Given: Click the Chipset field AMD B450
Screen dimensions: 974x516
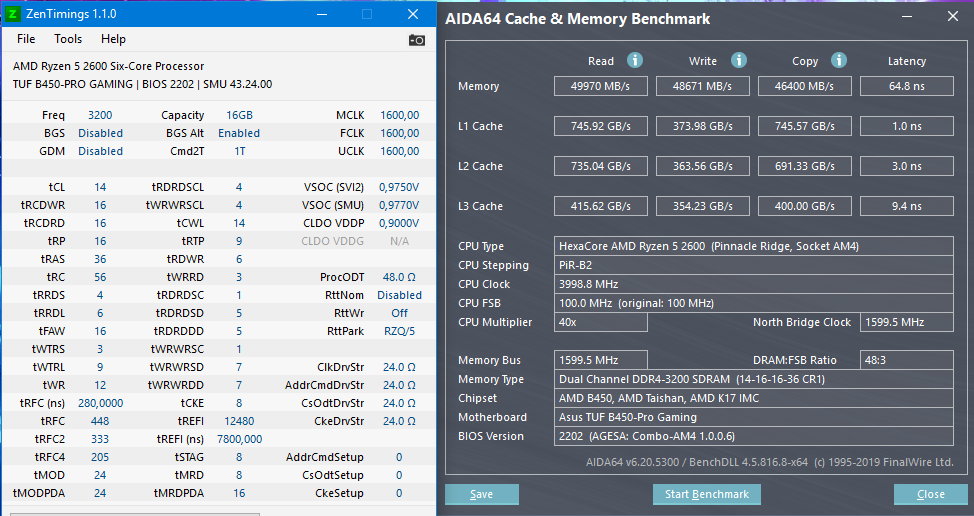Looking at the screenshot, I should click(x=753, y=398).
